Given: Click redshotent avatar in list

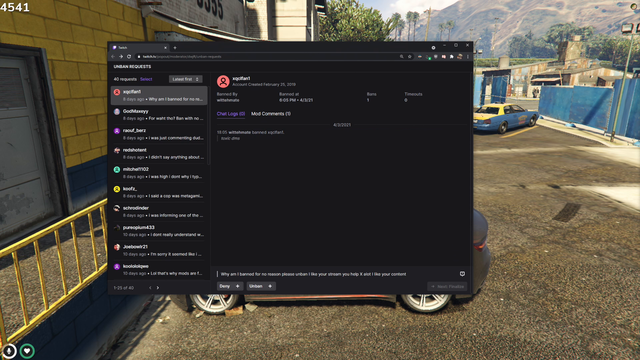Looking at the screenshot, I should pos(117,150).
